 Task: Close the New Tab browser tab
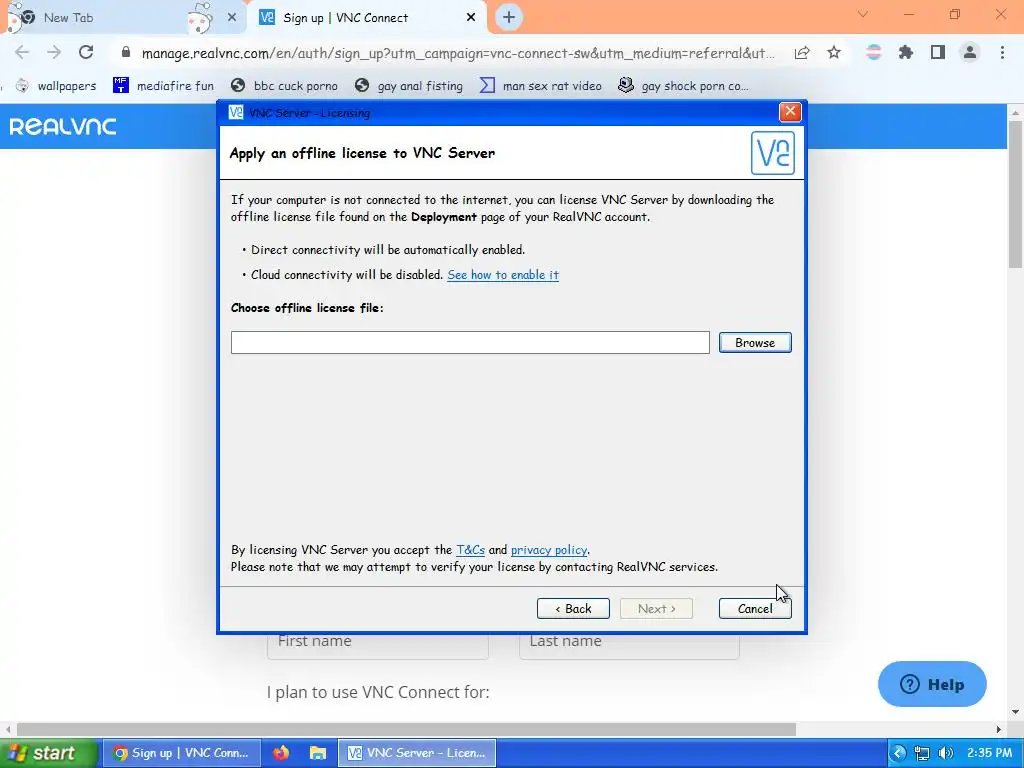(x=232, y=18)
